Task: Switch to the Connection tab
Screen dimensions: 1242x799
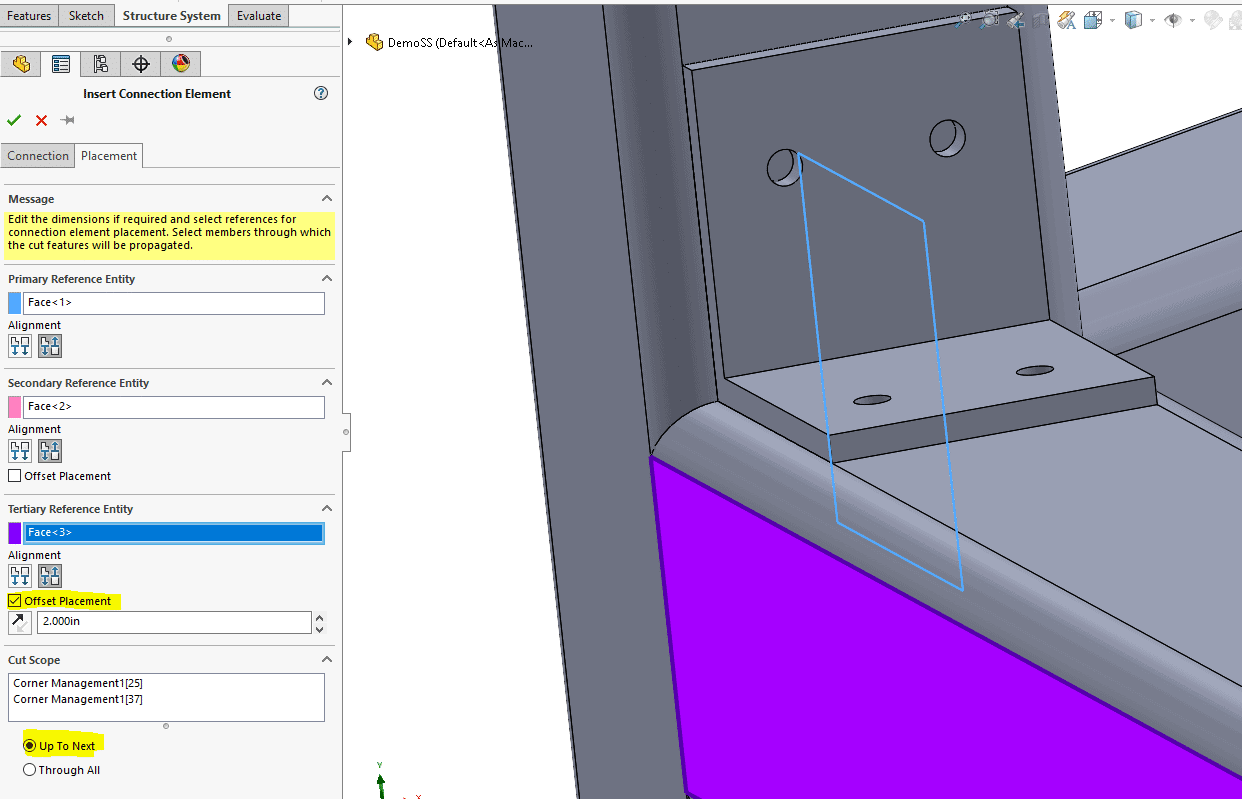Action: [x=38, y=156]
